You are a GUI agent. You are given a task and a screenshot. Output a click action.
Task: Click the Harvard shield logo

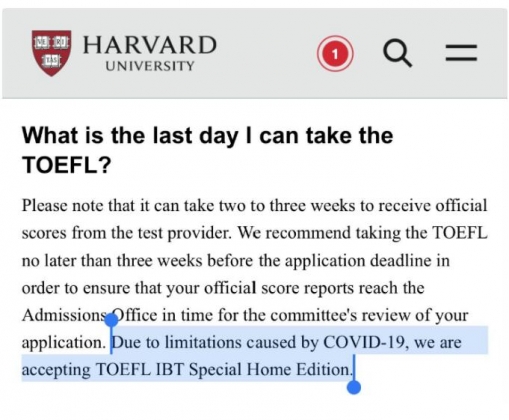[52, 53]
